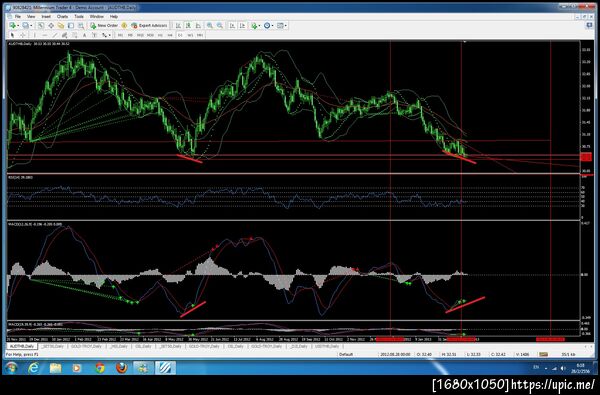Switch to the USDTHB,Daily chart tab
The height and width of the screenshot is (395, 600).
[327, 346]
